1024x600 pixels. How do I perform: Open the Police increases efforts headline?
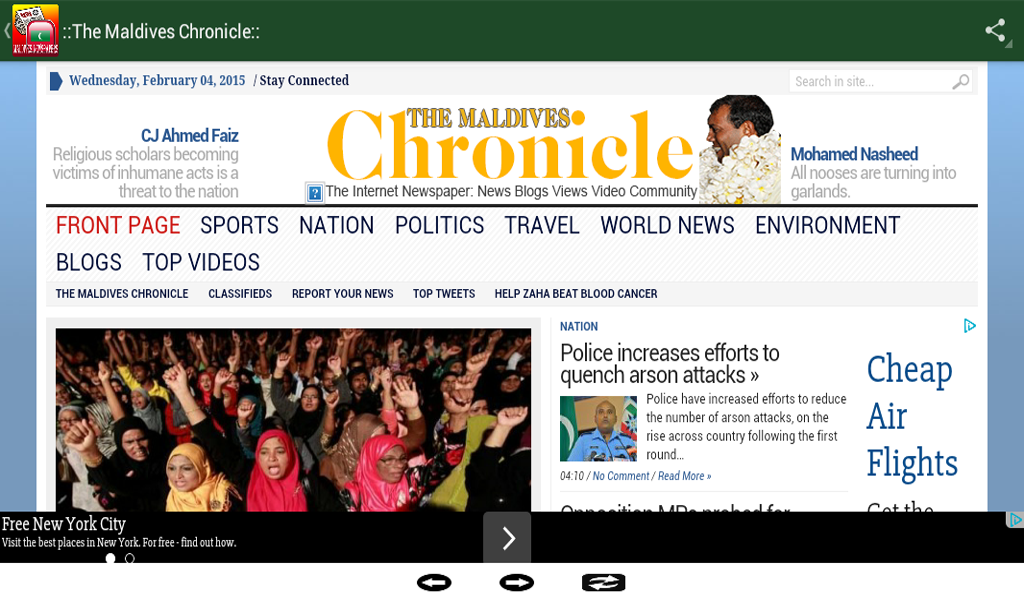click(669, 364)
